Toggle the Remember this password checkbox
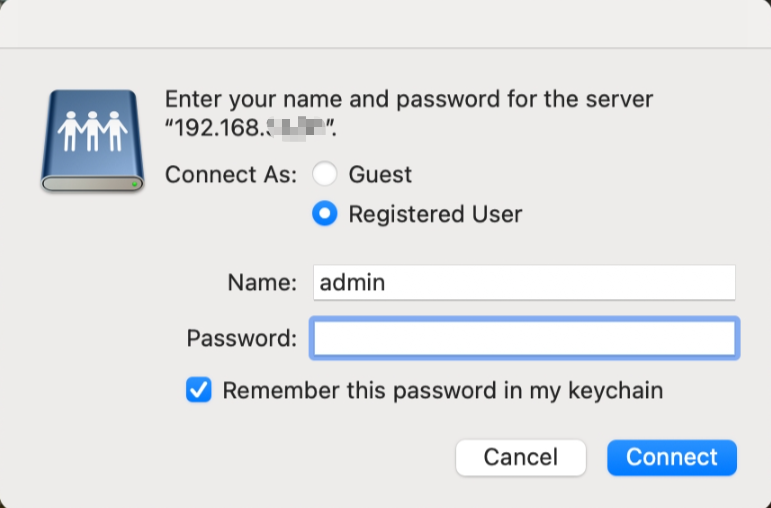 pos(199,390)
